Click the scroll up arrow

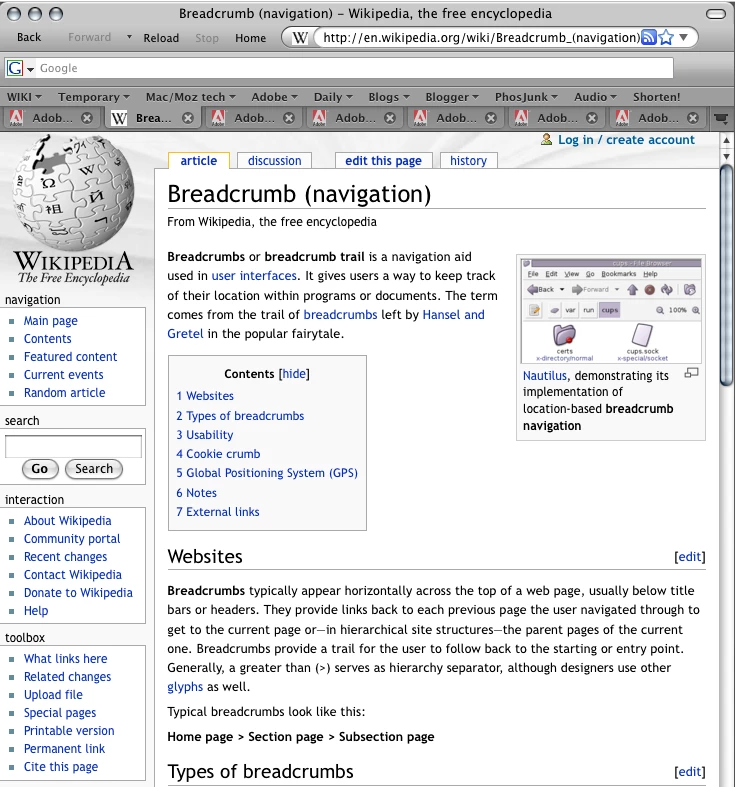coord(726,140)
